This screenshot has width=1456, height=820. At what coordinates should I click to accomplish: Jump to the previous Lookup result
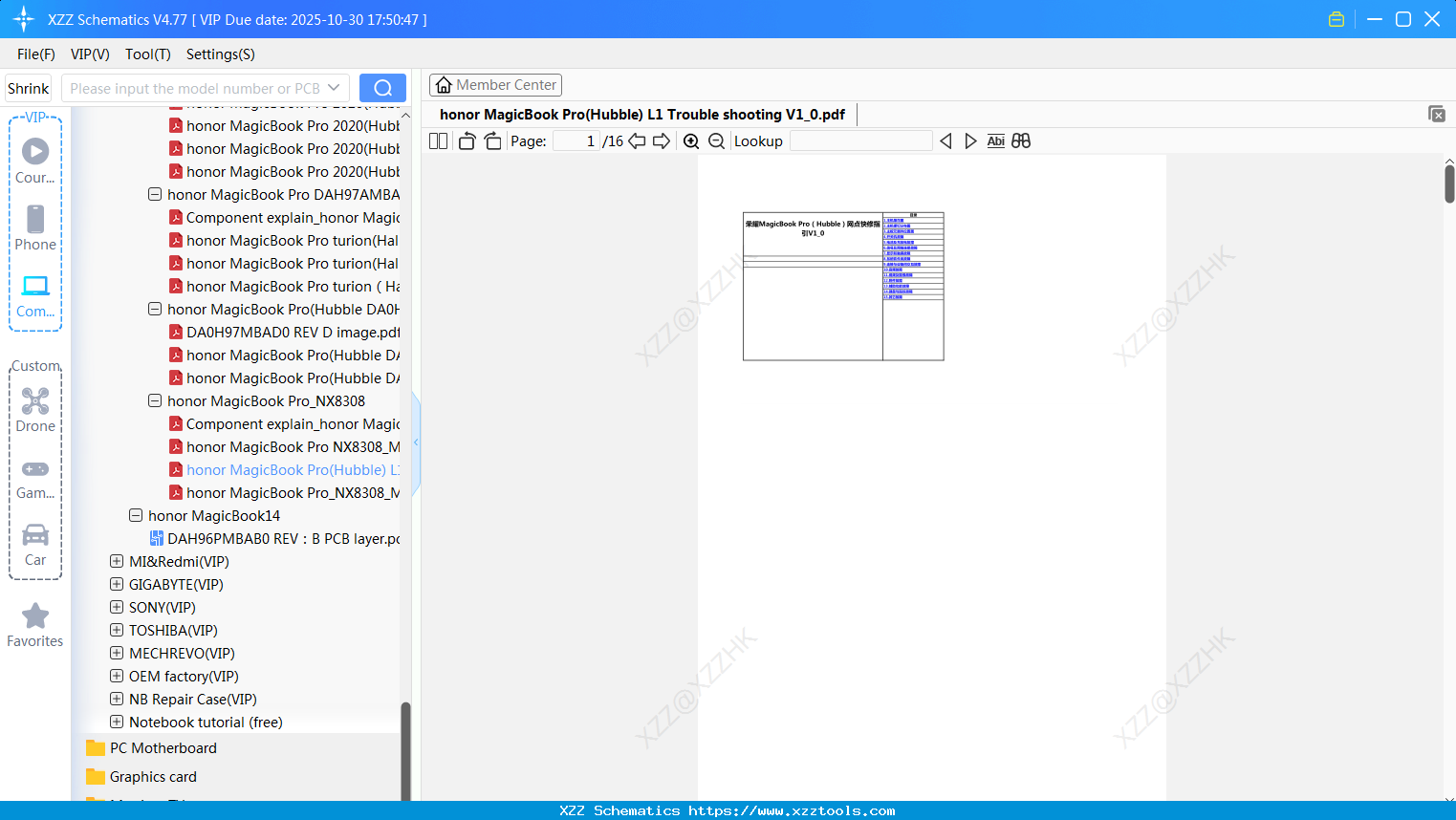[945, 141]
